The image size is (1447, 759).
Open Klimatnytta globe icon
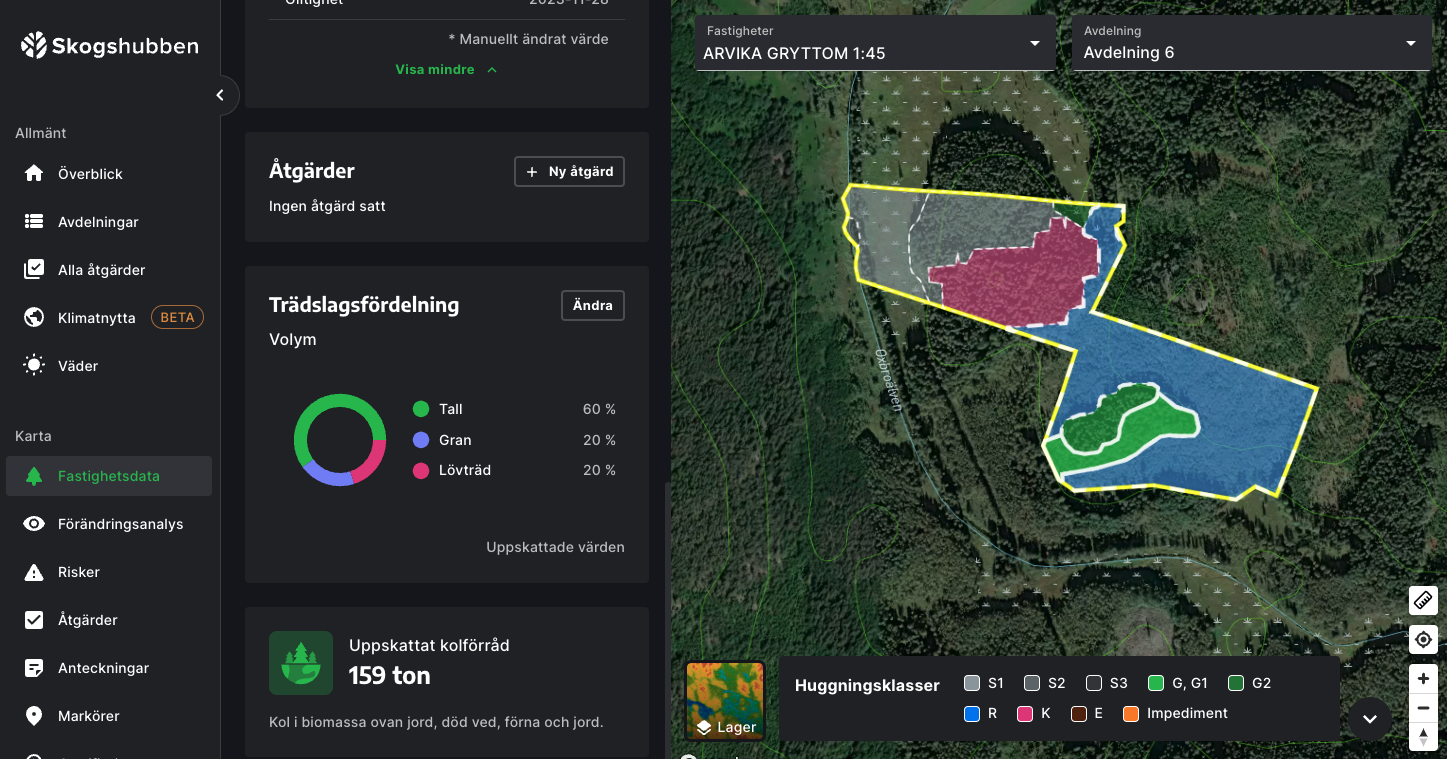(34, 318)
